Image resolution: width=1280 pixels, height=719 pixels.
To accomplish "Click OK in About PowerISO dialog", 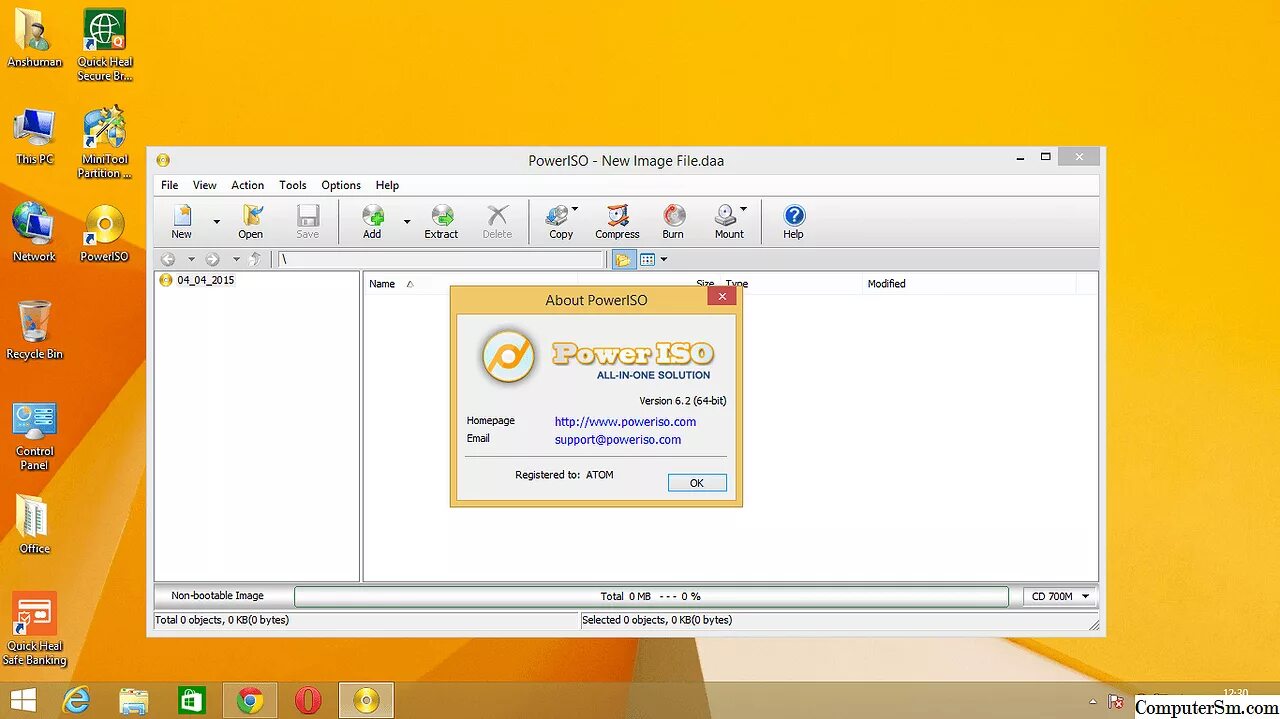I will [x=697, y=483].
